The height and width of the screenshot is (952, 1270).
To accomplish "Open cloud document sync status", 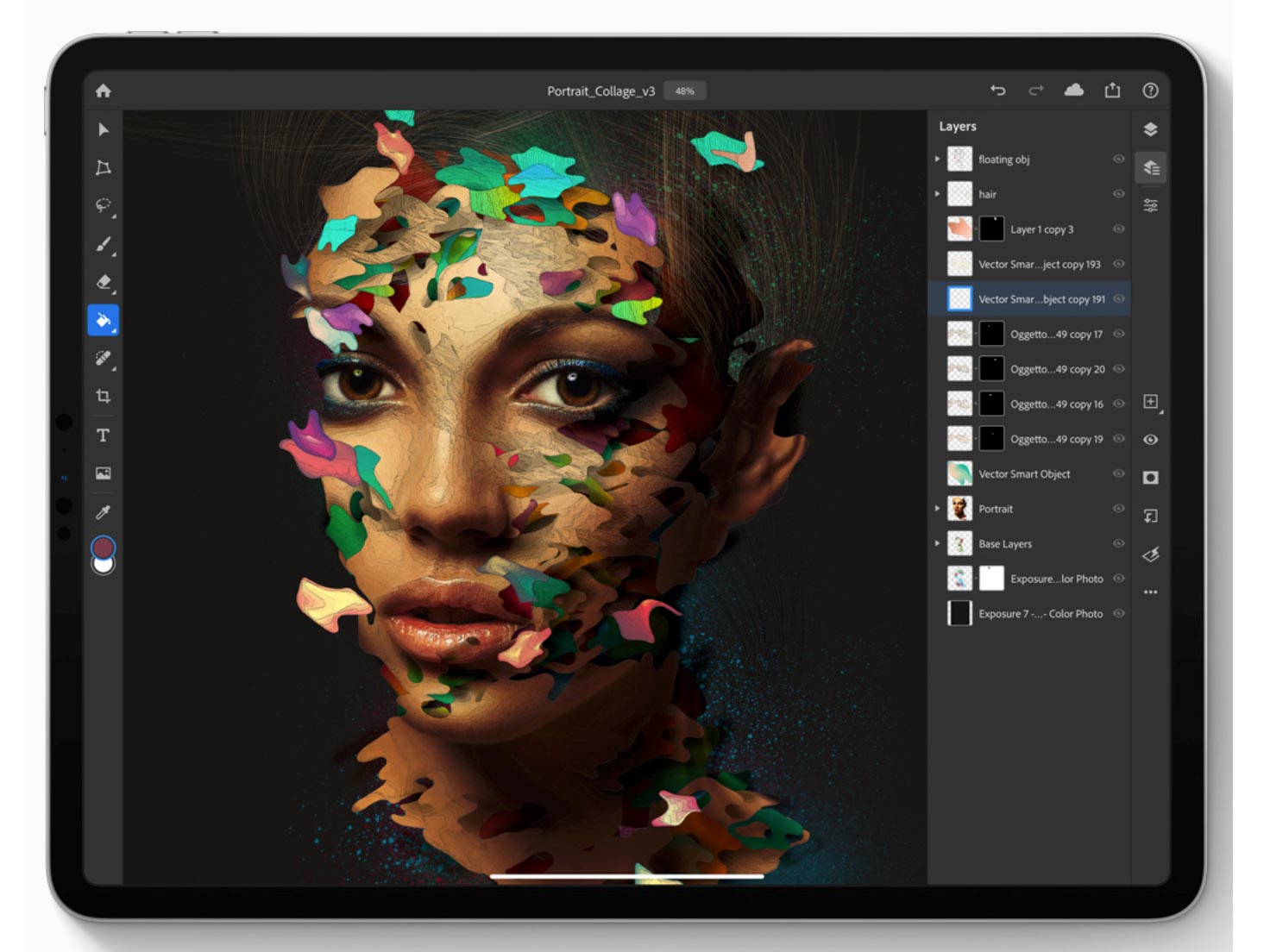I will pyautogui.click(x=1074, y=91).
